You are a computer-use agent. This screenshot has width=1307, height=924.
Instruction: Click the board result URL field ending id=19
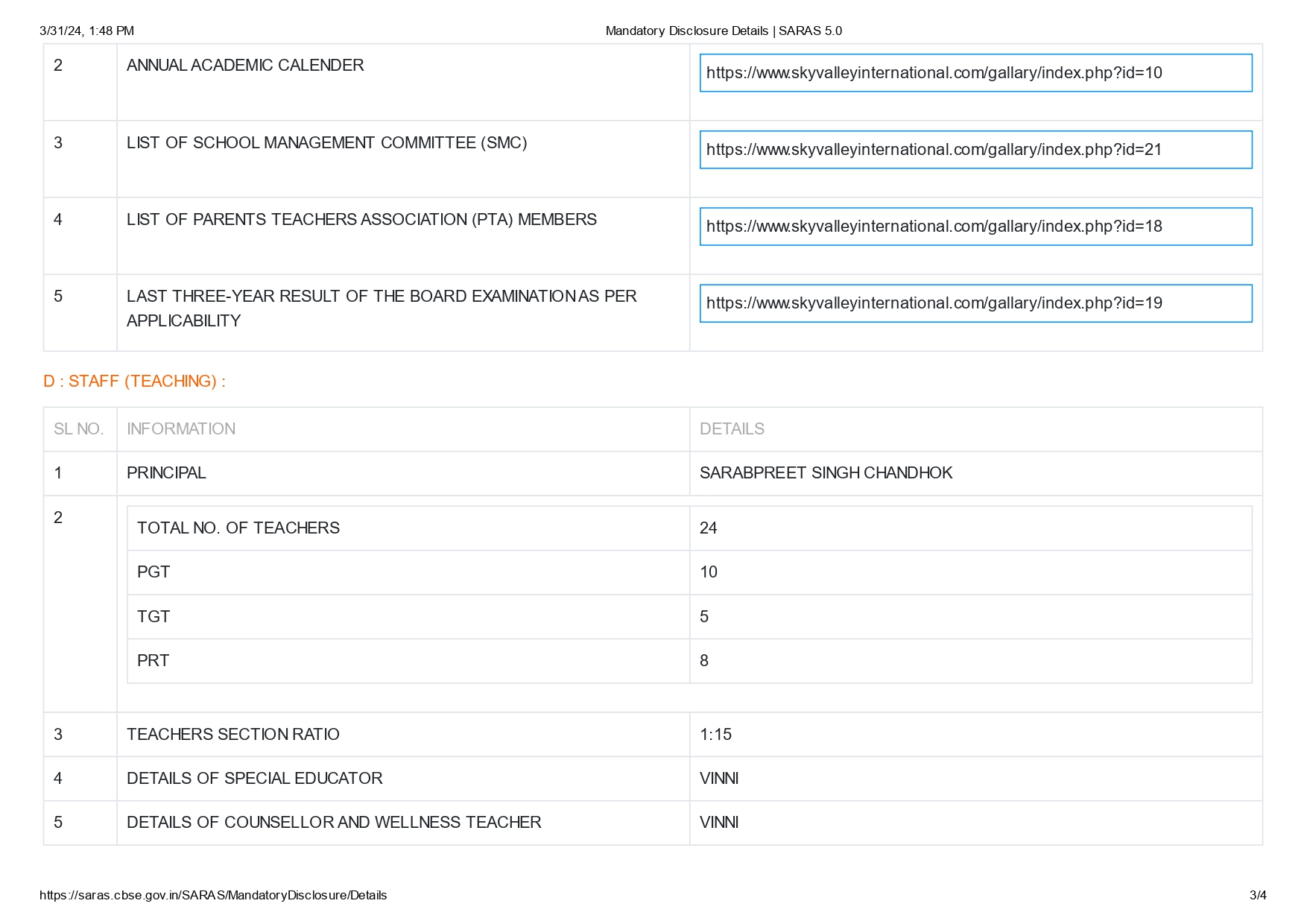pyautogui.click(x=975, y=303)
